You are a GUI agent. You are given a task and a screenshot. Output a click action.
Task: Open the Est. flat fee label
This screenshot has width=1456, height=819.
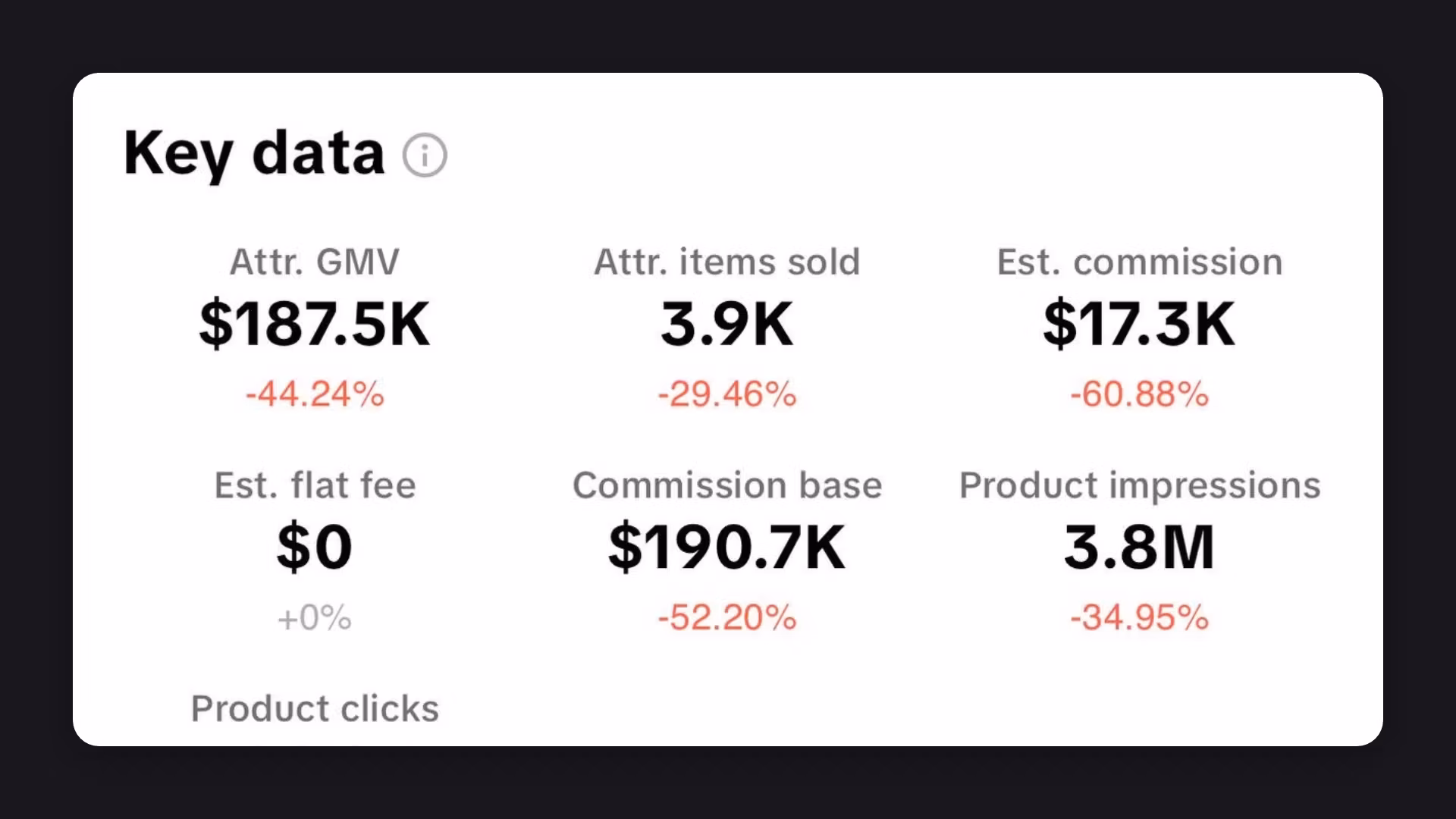click(315, 485)
